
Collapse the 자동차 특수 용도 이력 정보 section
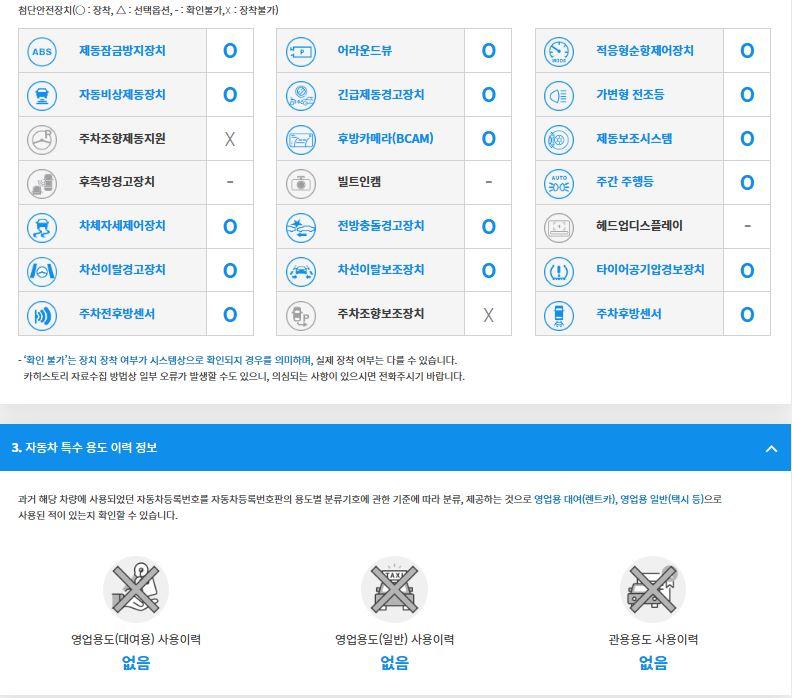click(x=771, y=448)
